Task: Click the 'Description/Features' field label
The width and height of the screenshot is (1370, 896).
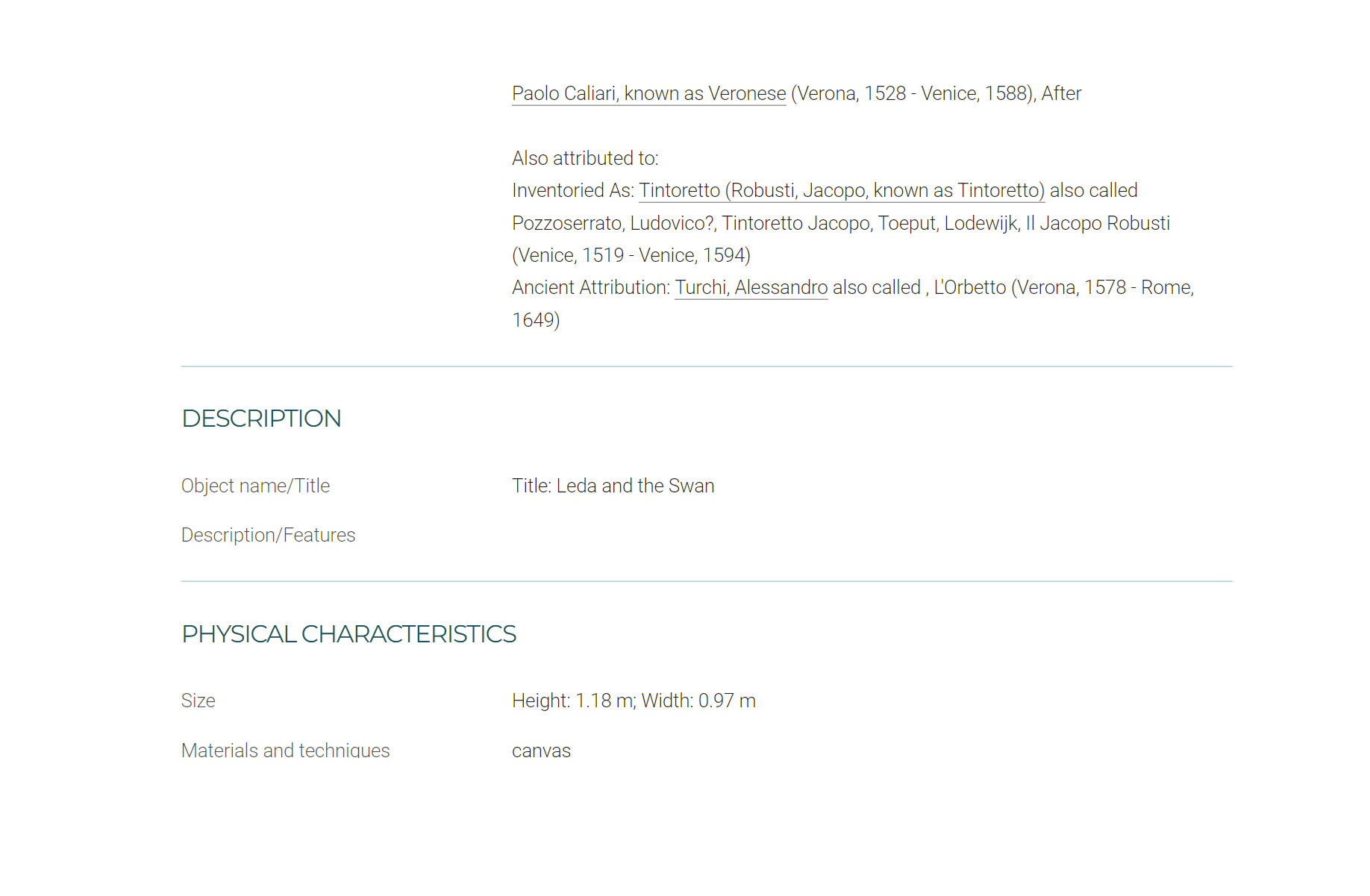Action: point(268,535)
